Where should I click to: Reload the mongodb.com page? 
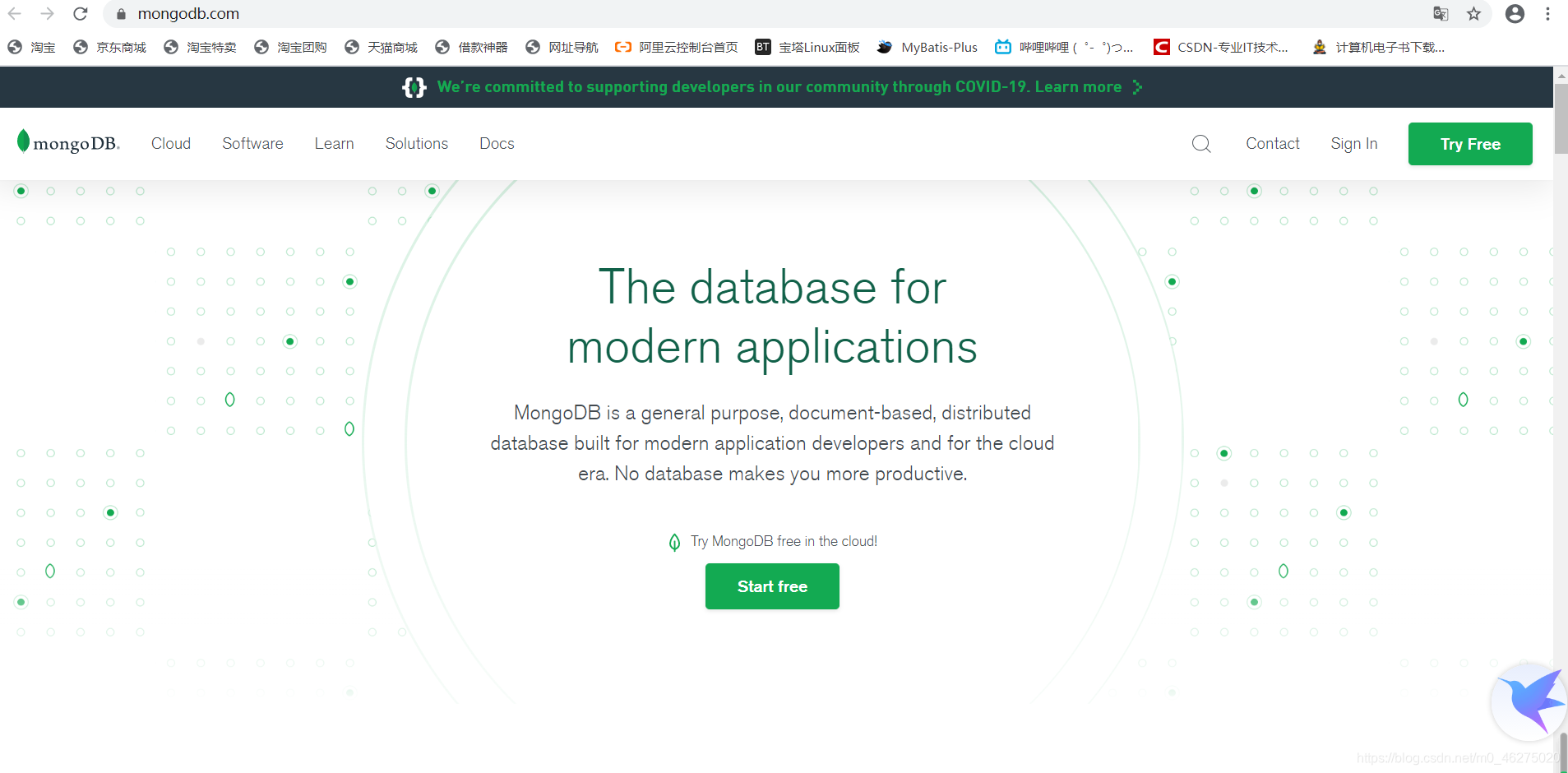(x=80, y=14)
